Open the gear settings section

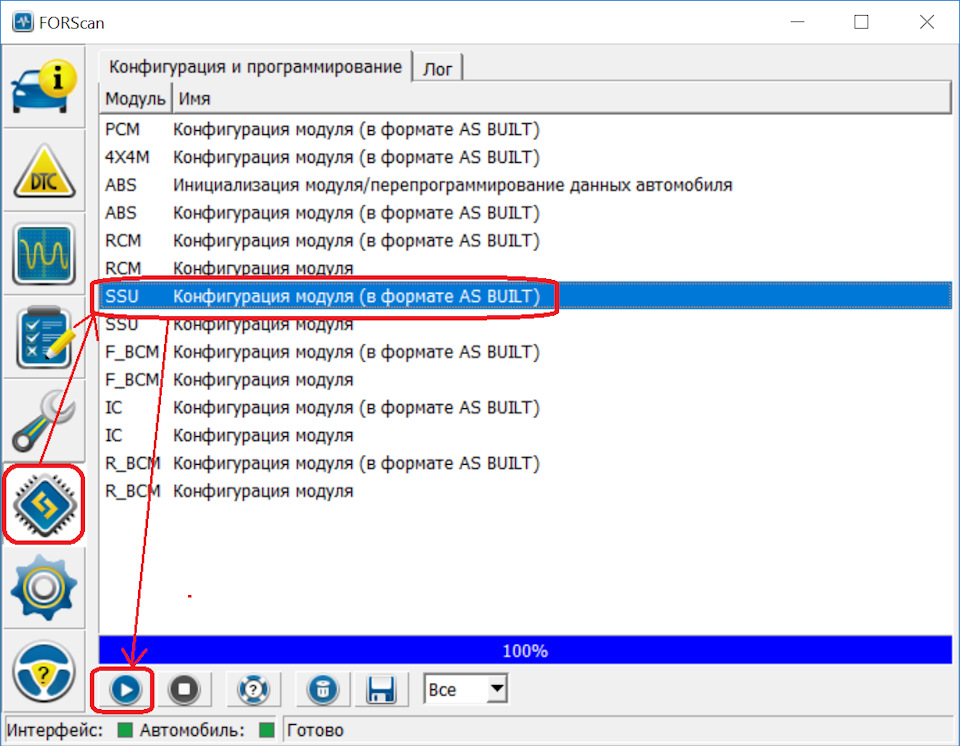[x=43, y=587]
